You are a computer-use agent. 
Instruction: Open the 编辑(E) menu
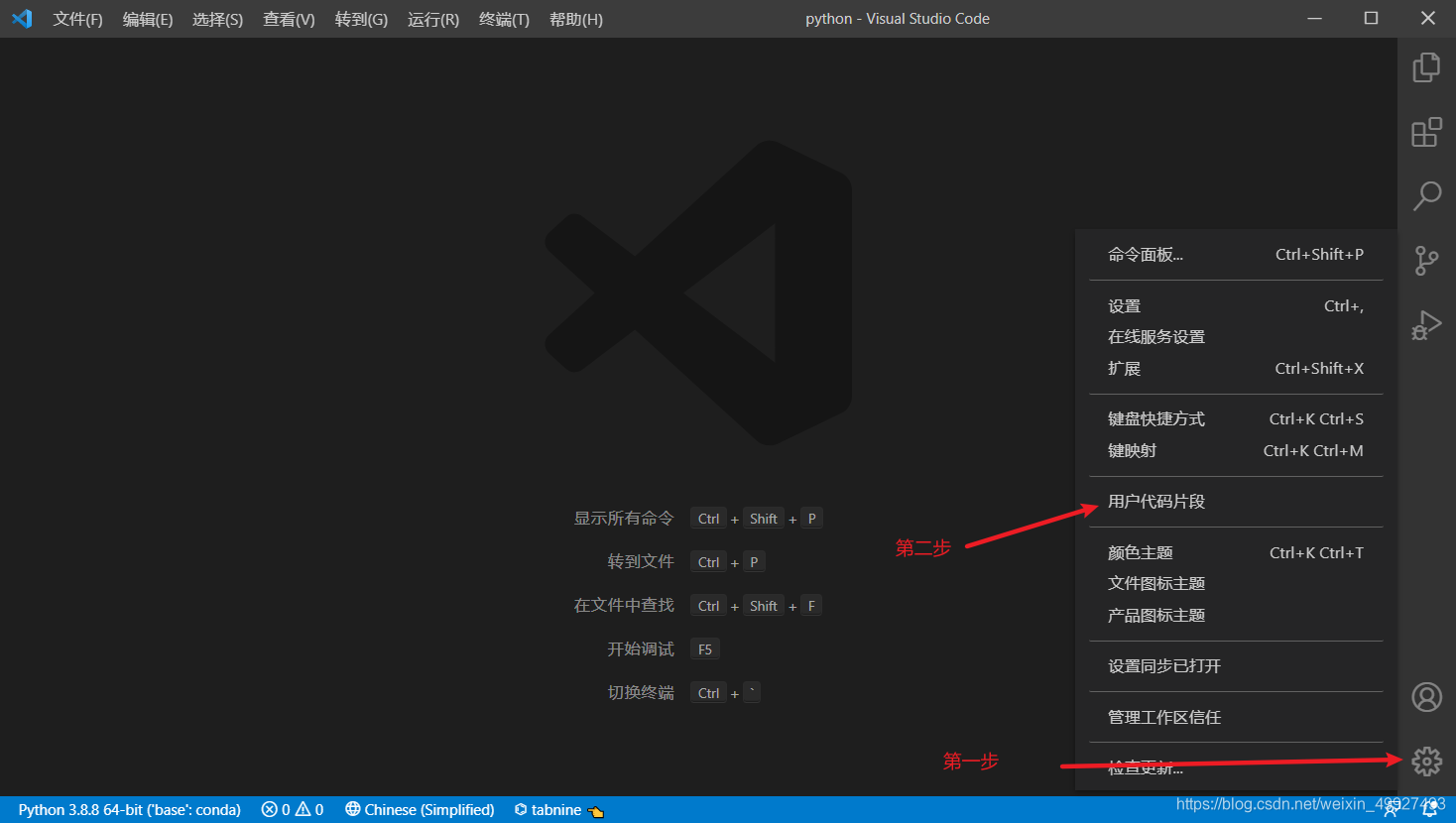tap(148, 19)
